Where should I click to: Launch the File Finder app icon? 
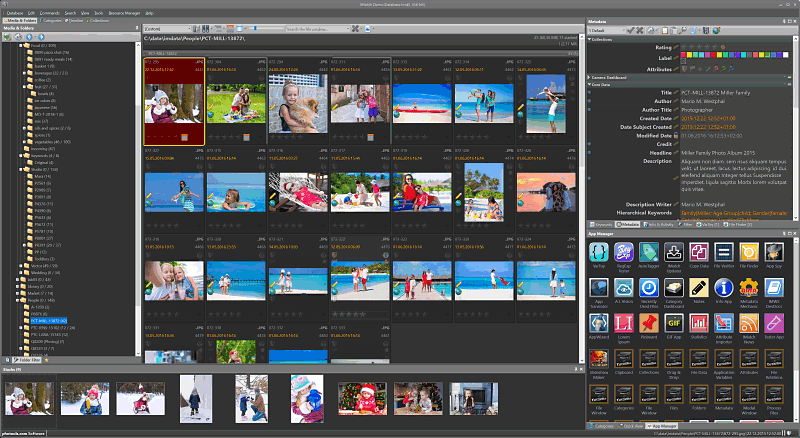(748, 252)
